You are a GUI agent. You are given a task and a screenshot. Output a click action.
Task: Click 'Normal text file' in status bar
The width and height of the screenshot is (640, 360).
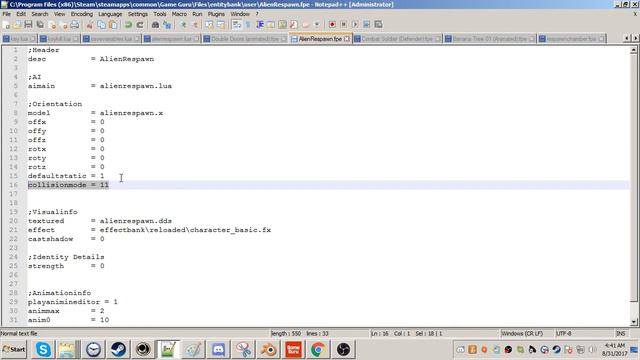tap(19, 333)
